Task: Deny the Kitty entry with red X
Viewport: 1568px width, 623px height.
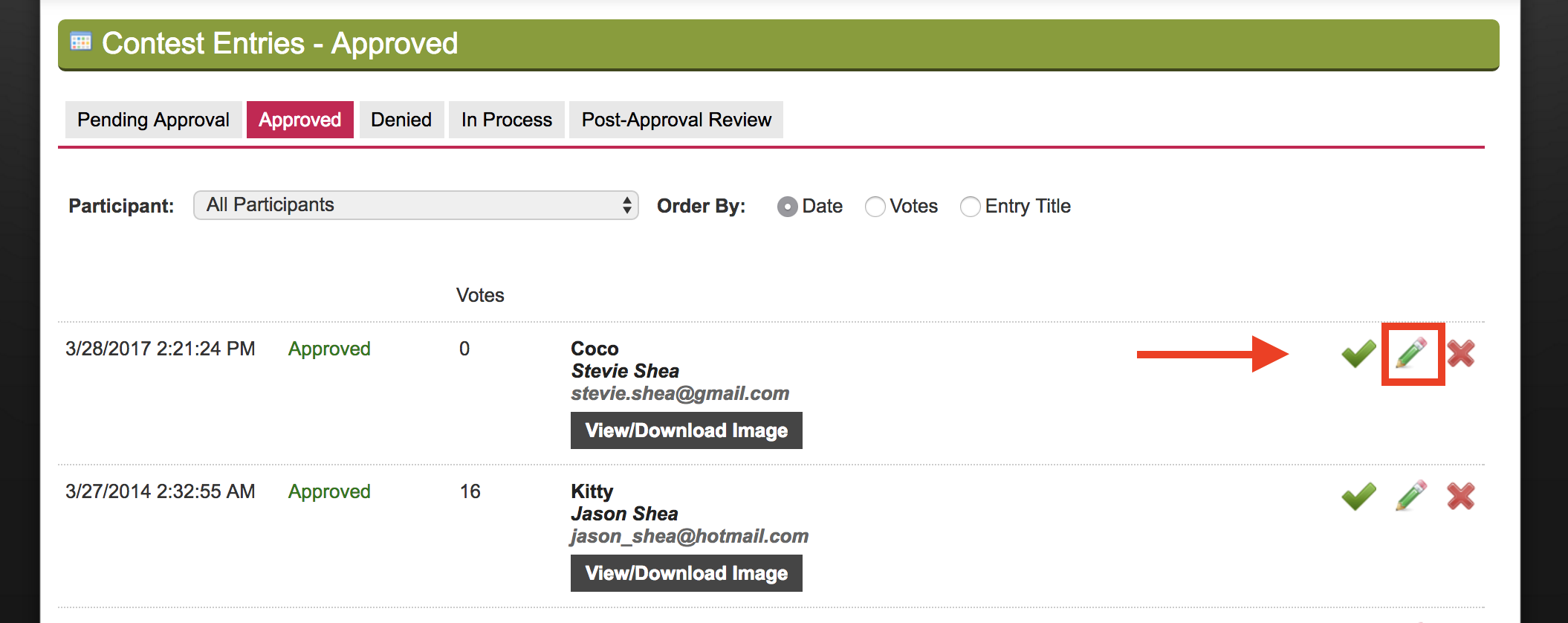Action: [x=1461, y=496]
